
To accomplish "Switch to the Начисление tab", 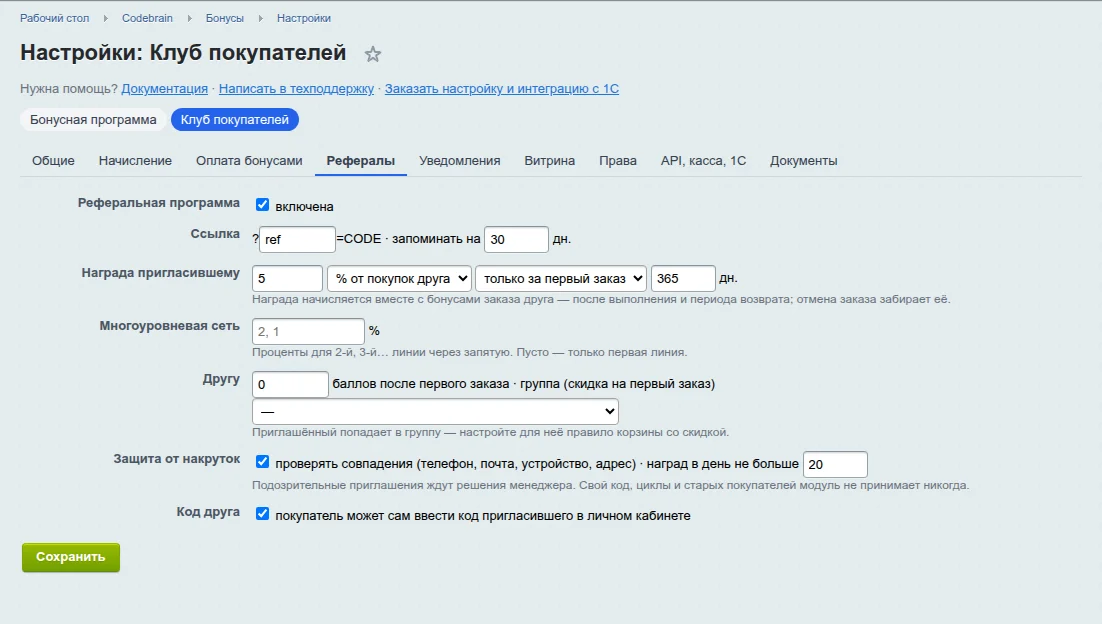I will tap(135, 161).
